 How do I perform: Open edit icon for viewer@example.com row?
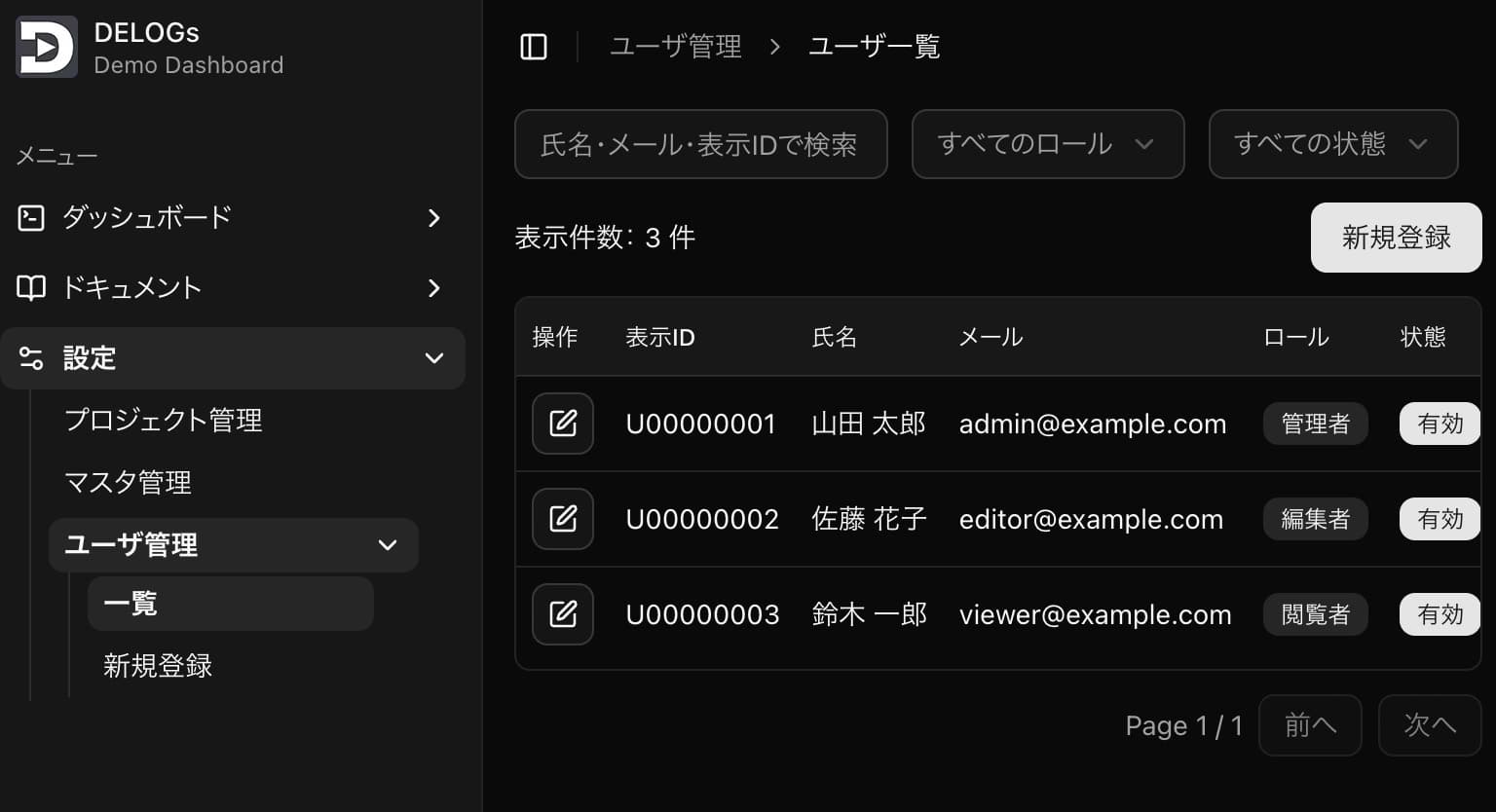(563, 614)
